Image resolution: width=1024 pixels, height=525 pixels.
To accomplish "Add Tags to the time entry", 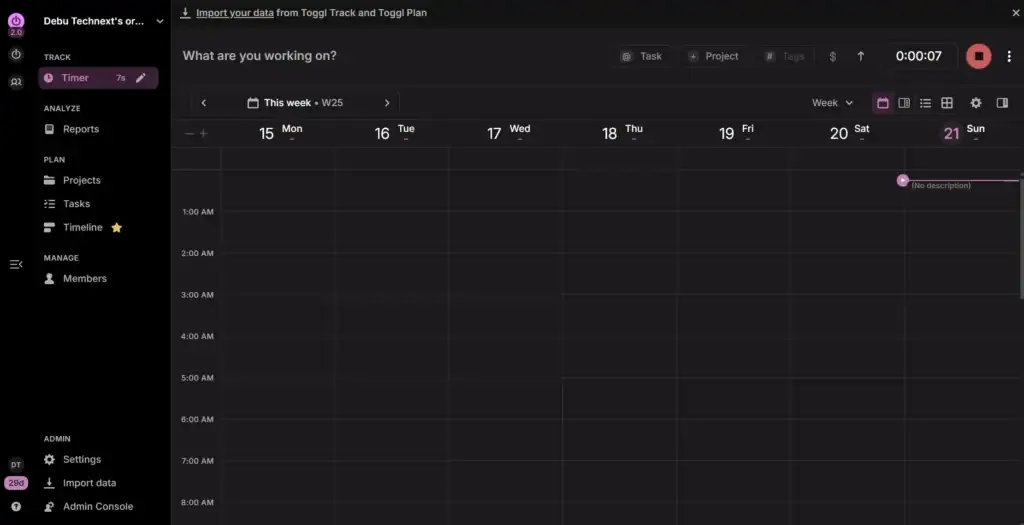I will tap(786, 56).
